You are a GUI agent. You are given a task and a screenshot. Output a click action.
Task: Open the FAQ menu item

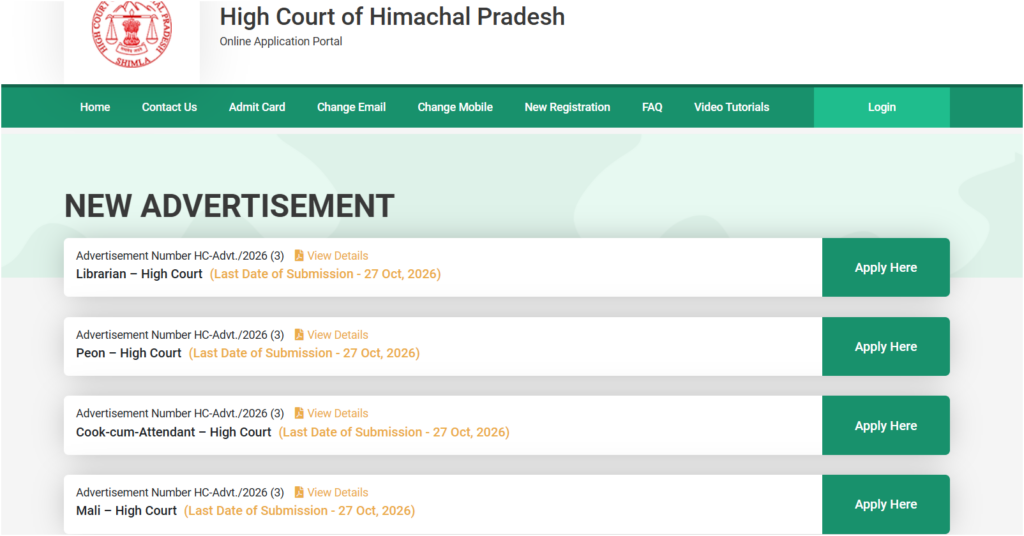(652, 107)
